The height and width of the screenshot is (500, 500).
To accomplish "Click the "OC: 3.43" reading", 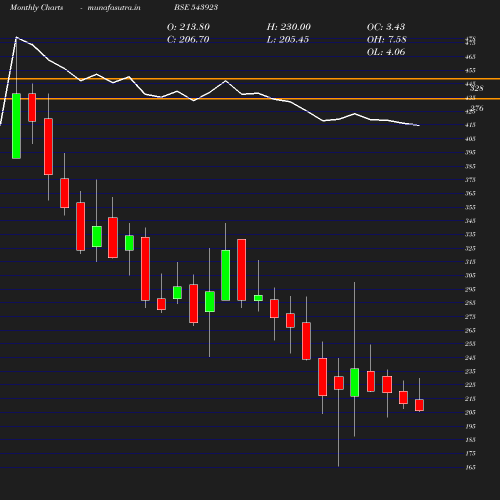I will click(x=386, y=27).
